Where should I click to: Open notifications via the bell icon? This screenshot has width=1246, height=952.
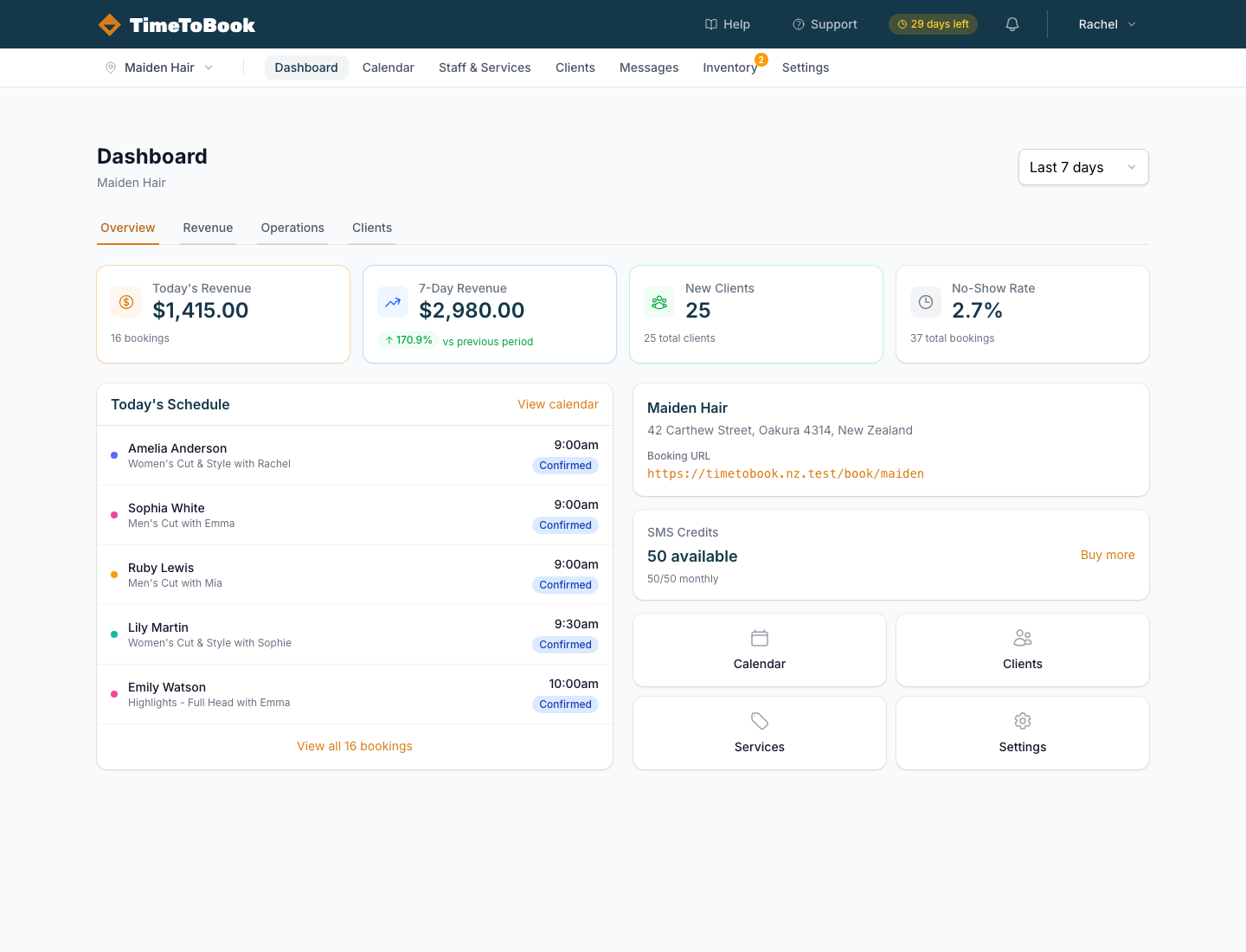pyautogui.click(x=1012, y=24)
